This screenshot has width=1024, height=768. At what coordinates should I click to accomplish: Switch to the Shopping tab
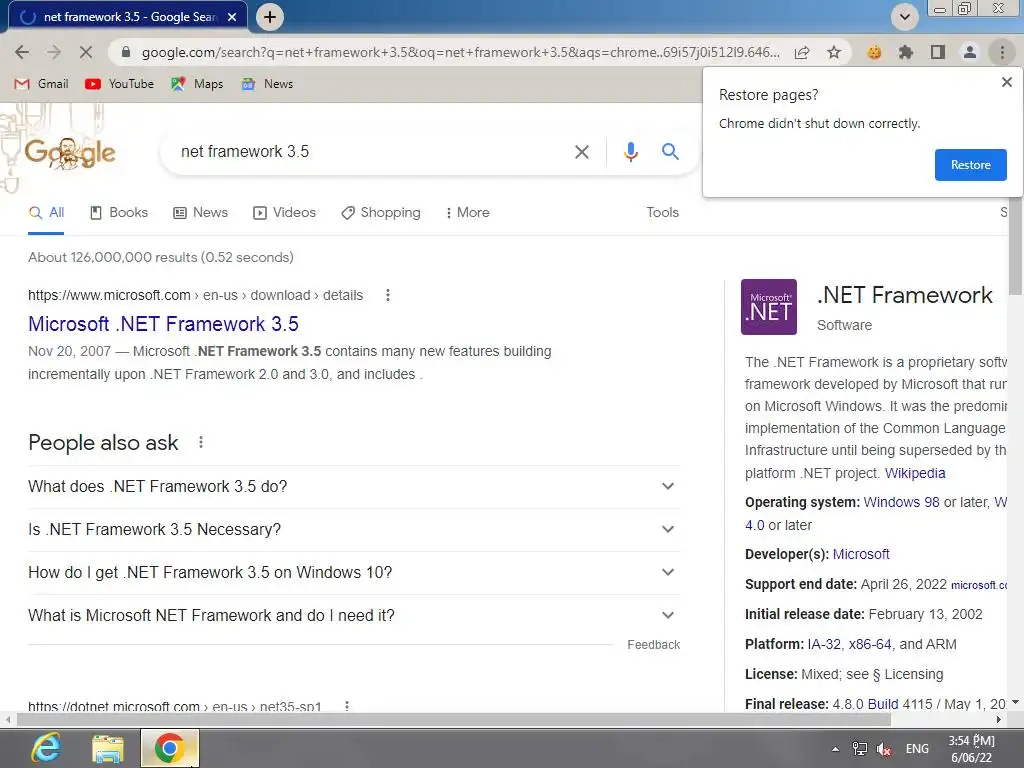click(381, 213)
